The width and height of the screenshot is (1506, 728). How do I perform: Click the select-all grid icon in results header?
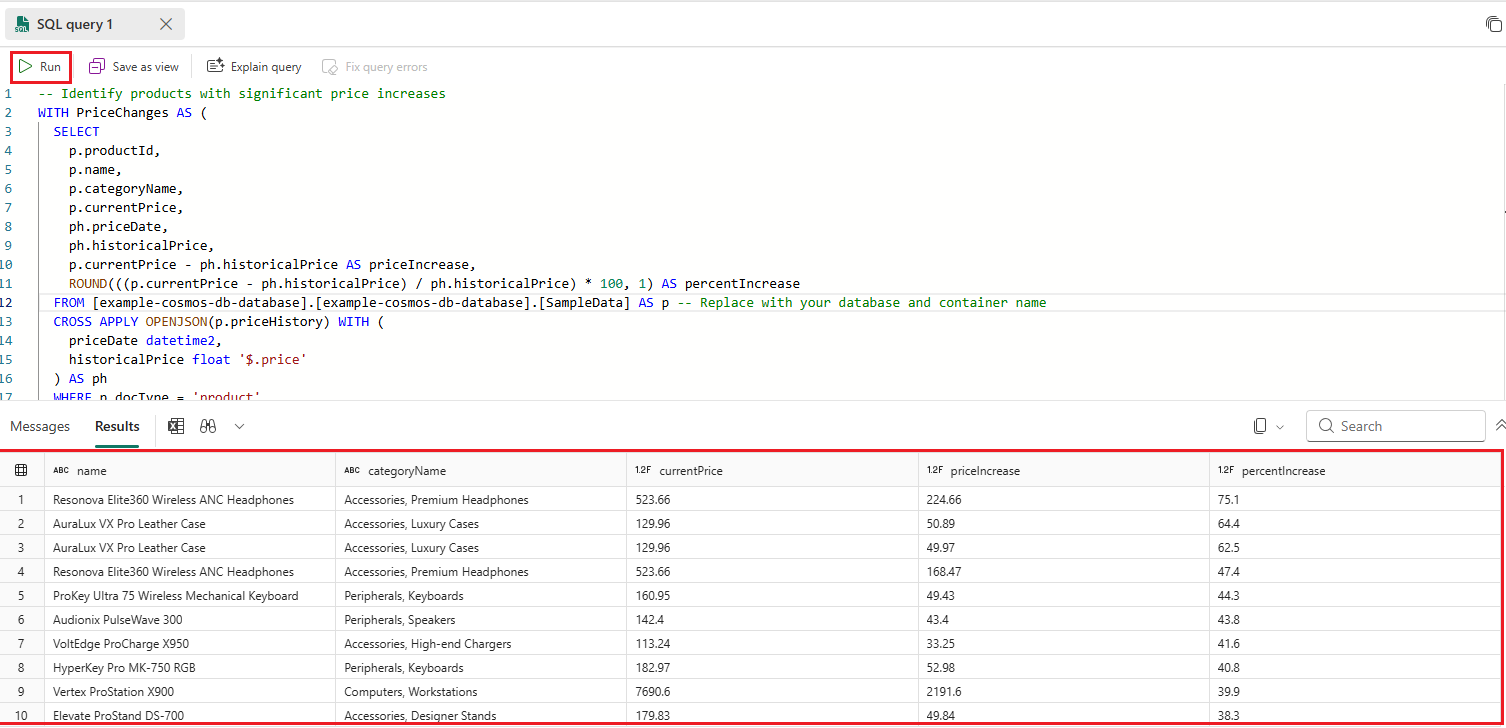(x=22, y=470)
